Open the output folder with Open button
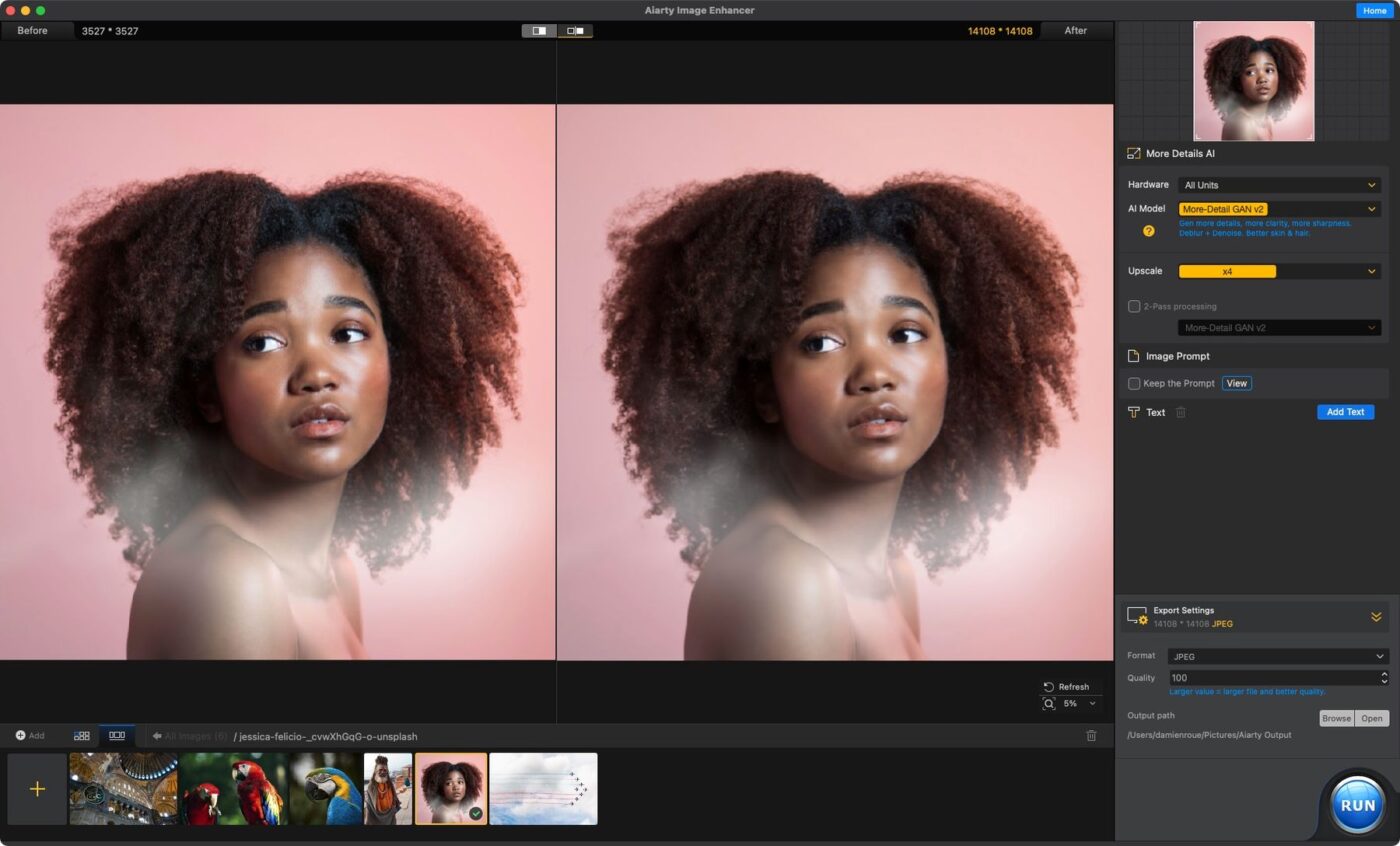This screenshot has width=1400, height=846. click(x=1372, y=718)
